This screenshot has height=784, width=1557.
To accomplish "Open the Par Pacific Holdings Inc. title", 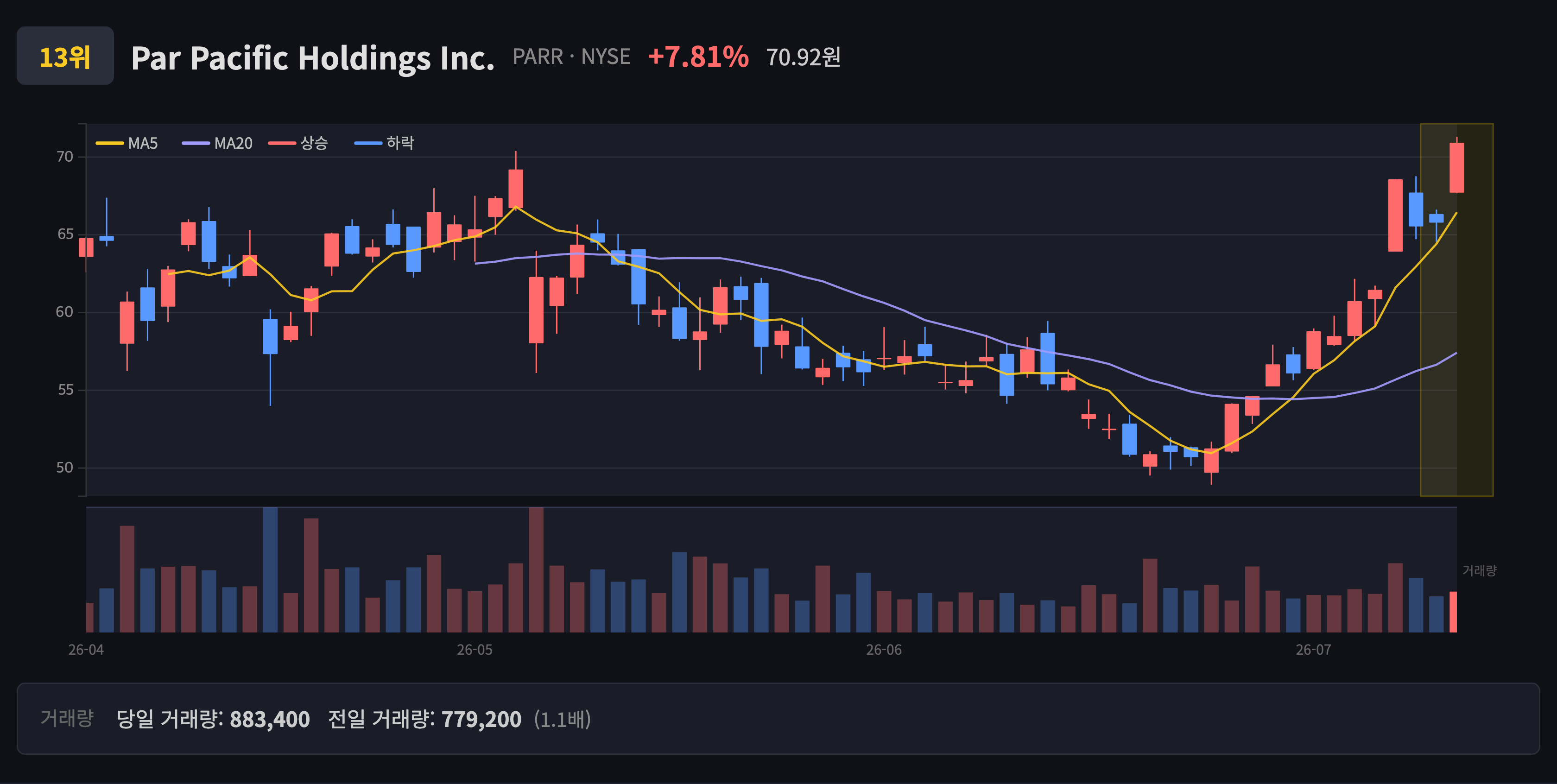I will point(313,58).
